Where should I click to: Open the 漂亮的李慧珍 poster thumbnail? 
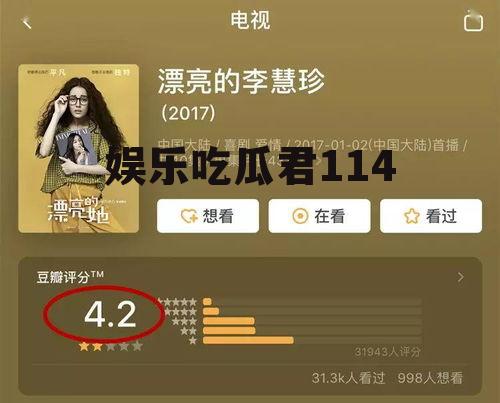[x=79, y=148]
